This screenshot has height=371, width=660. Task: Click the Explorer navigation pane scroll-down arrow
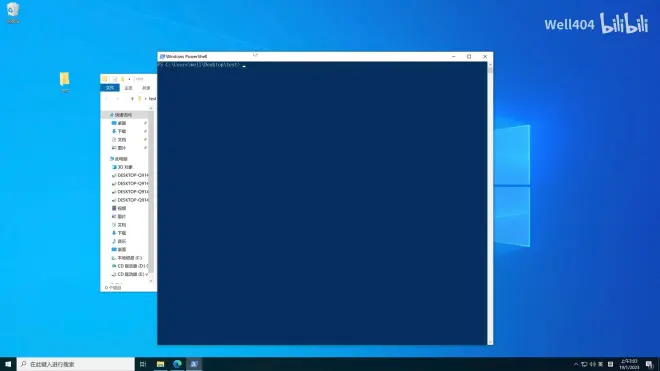tap(151, 281)
